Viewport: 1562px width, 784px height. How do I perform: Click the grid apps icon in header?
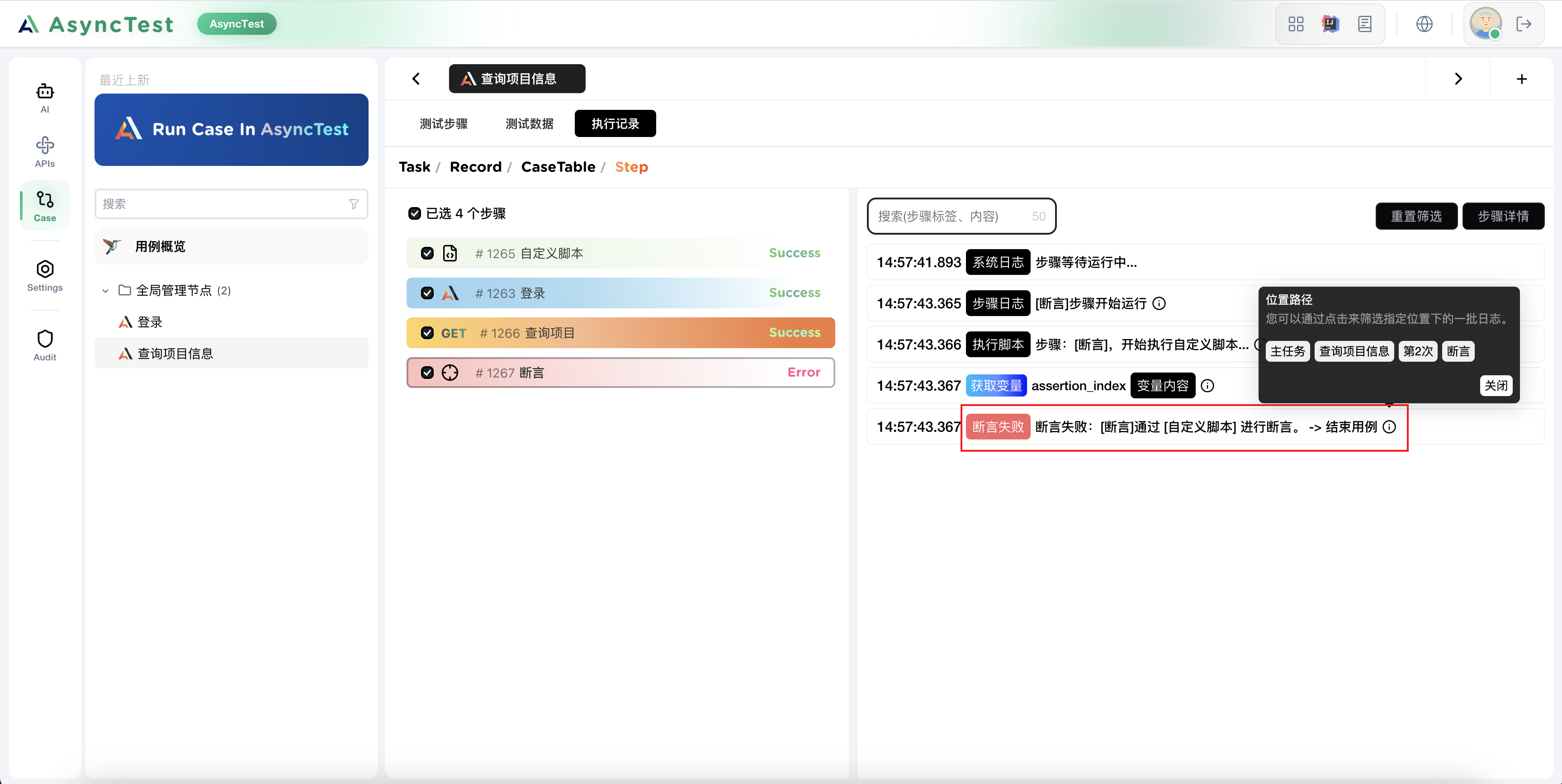tap(1296, 24)
